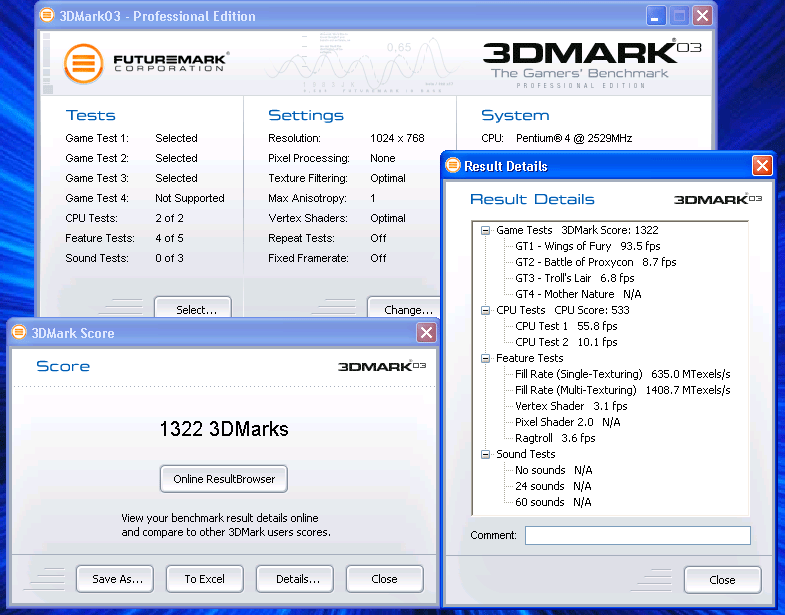This screenshot has height=615, width=785.
Task: Open the Online ResultBrowser
Action: 224,479
